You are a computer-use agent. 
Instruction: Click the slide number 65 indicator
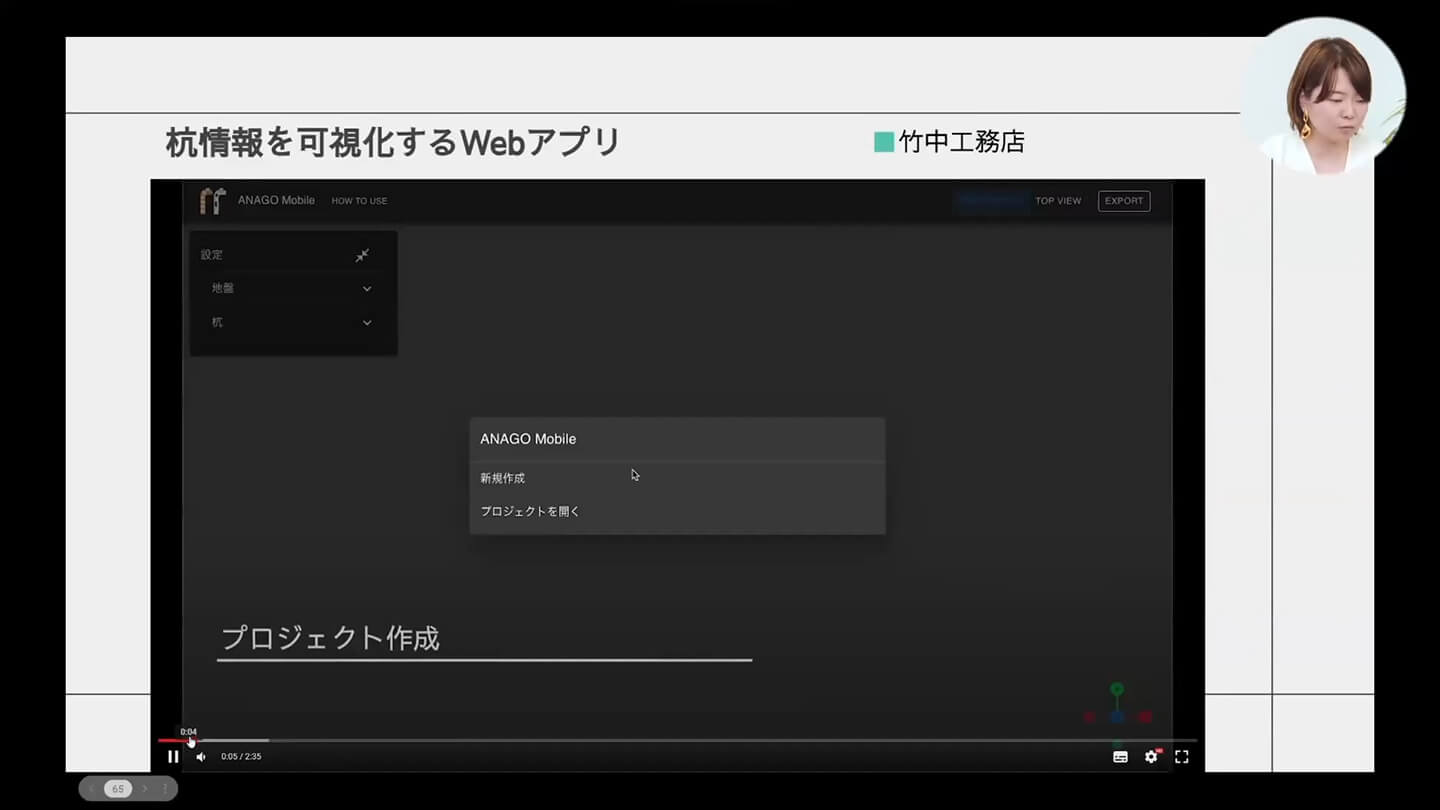(x=118, y=789)
